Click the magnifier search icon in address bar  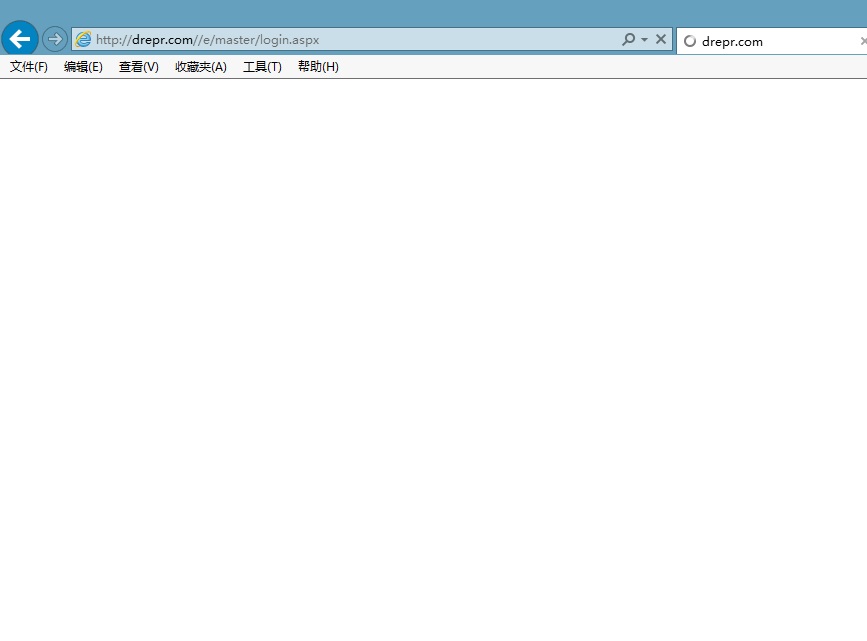[x=628, y=40]
